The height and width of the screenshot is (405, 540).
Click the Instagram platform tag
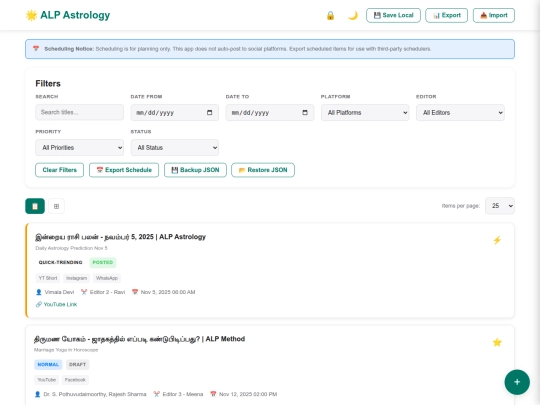pos(76,278)
